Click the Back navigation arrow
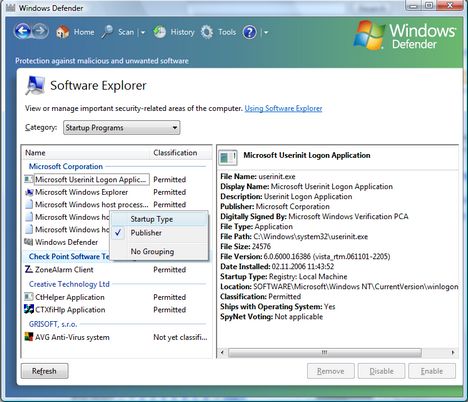This screenshot has width=468, height=402. tap(22, 32)
